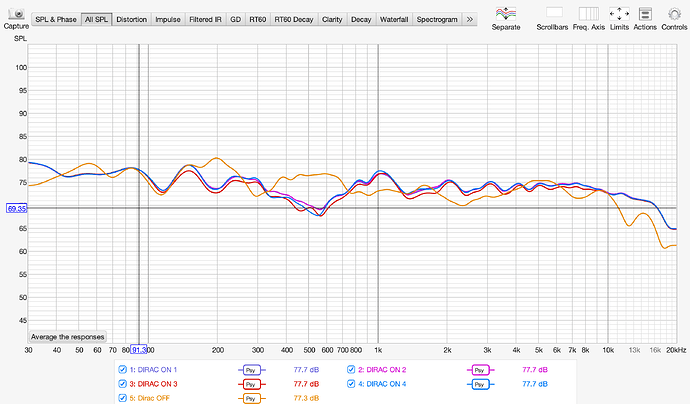Uncheck the DIRAC ON 4 trace checkbox
690x404 pixels.
[351, 384]
